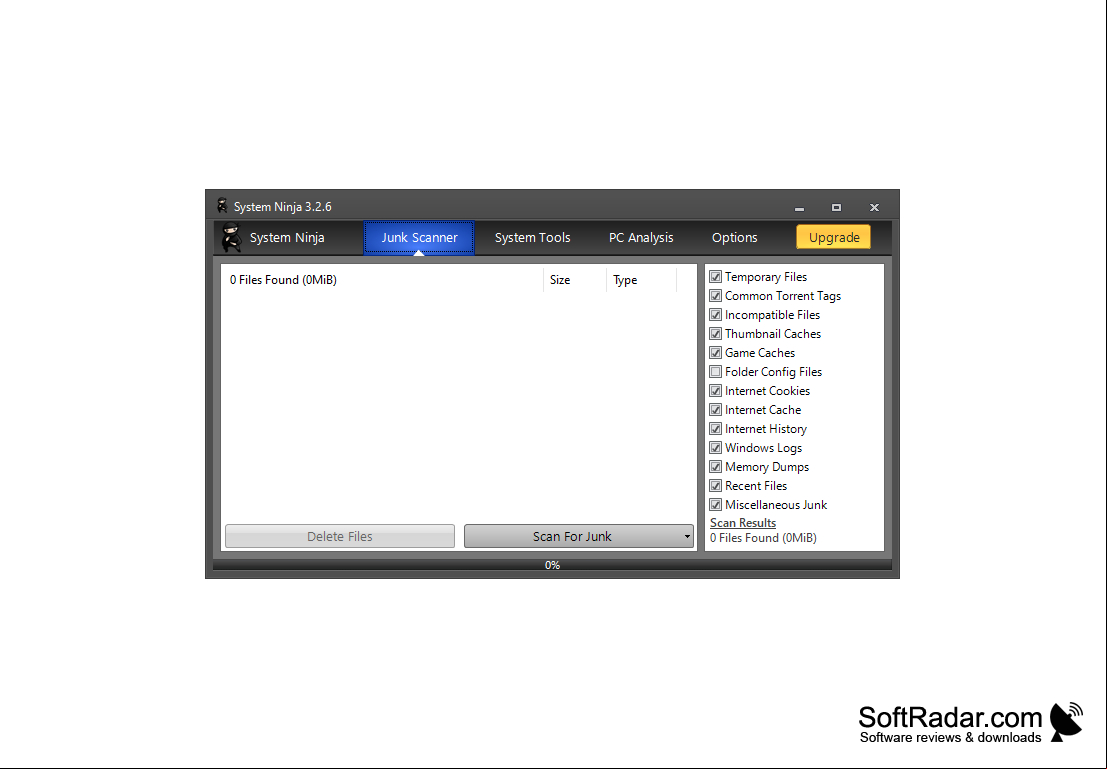This screenshot has width=1107, height=769.
Task: Click the System Ninja 3.2.6 title text
Action: pyautogui.click(x=282, y=207)
